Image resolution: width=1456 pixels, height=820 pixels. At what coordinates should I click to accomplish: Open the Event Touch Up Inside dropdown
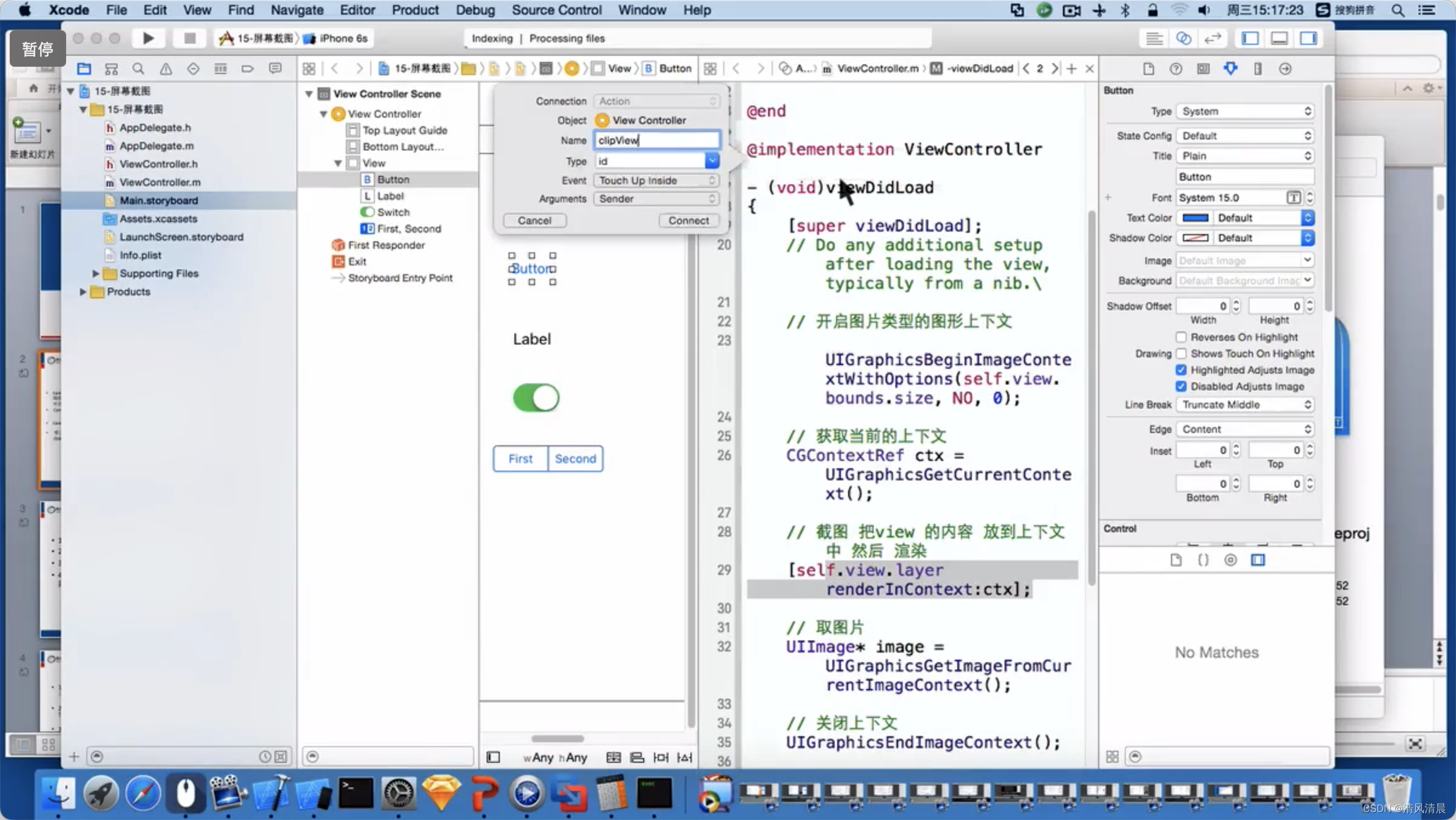tap(657, 180)
